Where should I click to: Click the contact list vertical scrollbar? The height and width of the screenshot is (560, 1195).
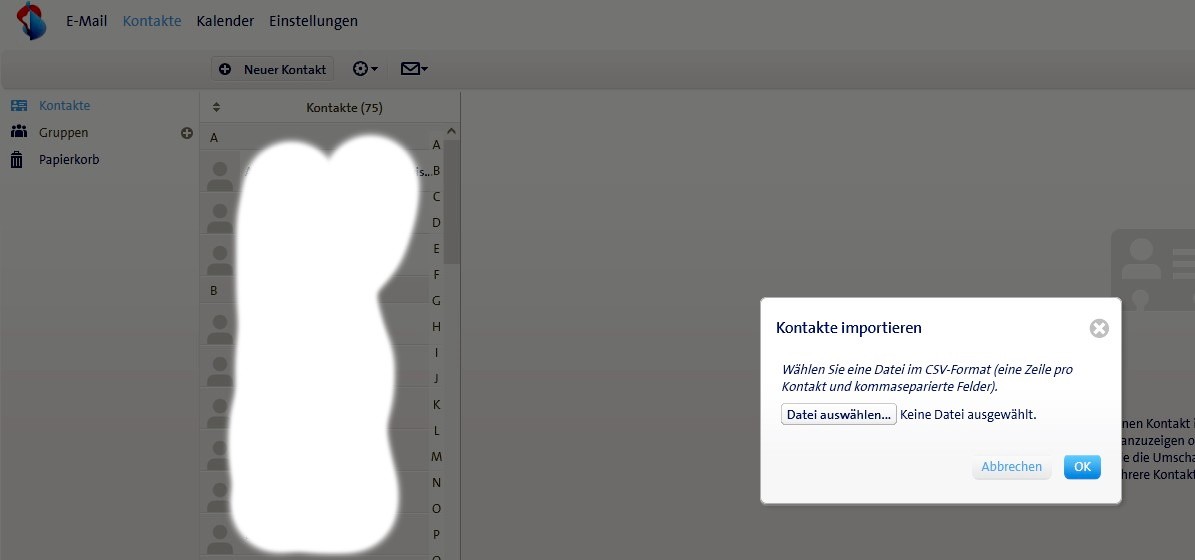point(452,200)
